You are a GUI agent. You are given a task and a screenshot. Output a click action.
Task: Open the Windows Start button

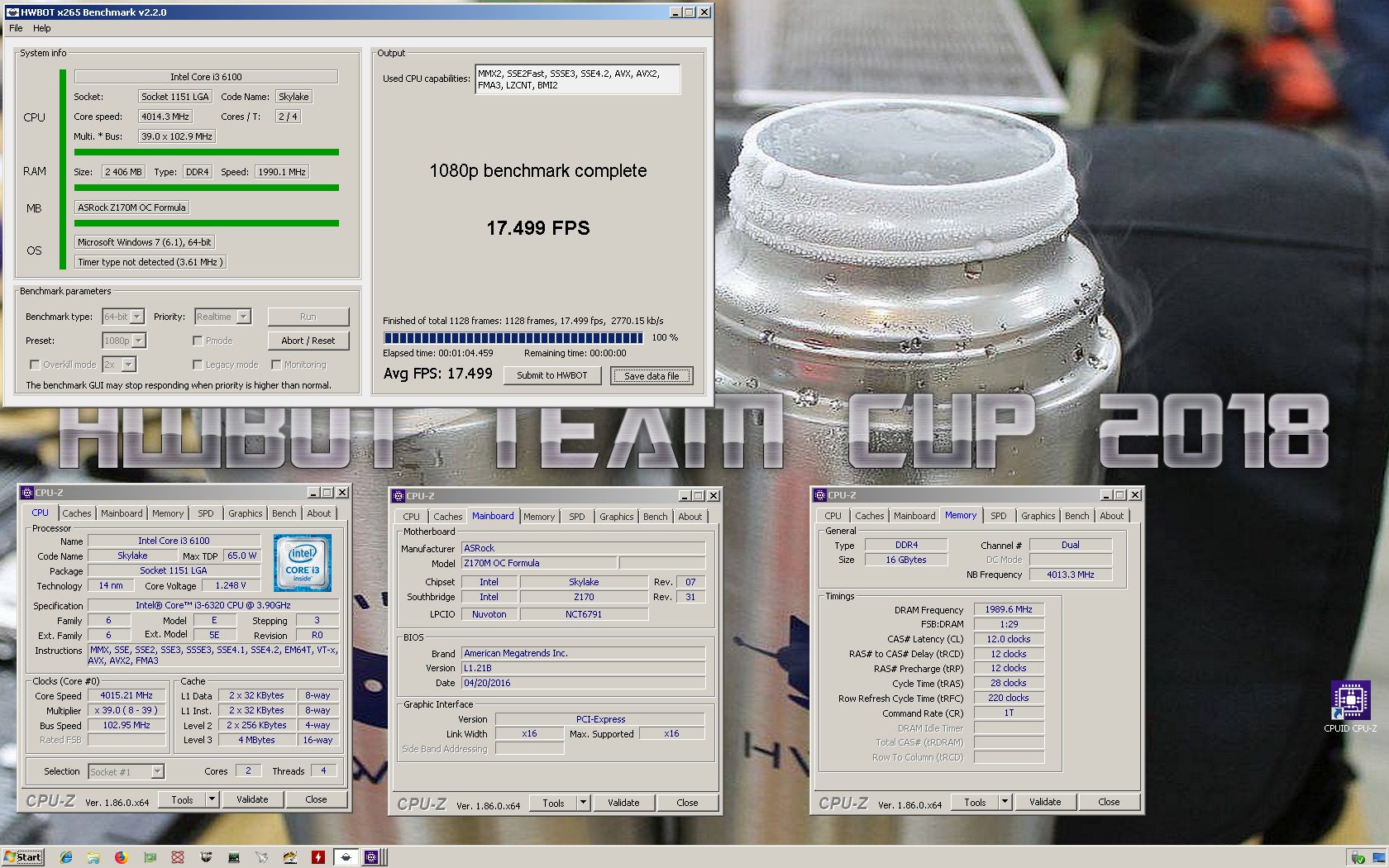coord(22,857)
